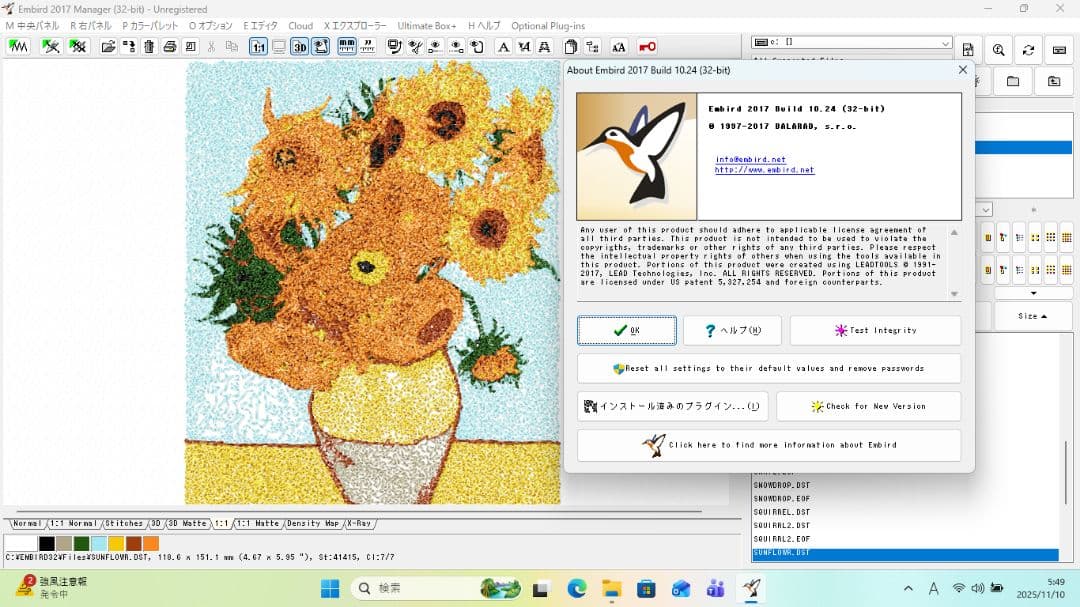The width and height of the screenshot is (1080, 607).
Task: Click the ヘルプ(H) button in dialog
Action: coord(732,331)
